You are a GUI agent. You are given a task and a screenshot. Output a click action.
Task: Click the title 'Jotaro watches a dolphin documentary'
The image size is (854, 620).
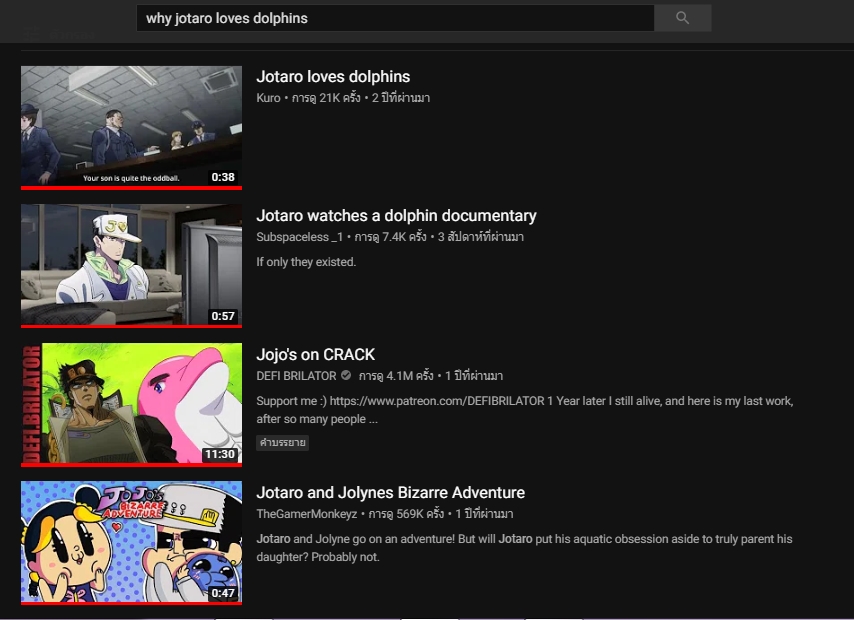396,216
